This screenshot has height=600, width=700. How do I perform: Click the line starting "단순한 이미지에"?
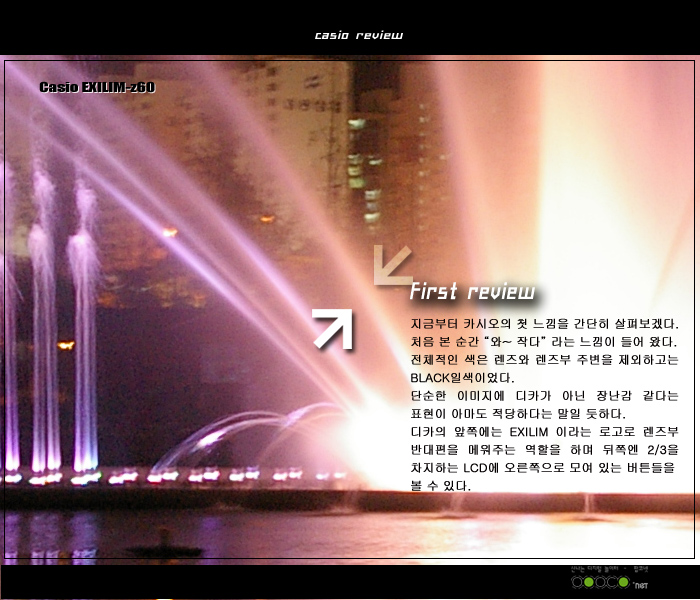pyautogui.click(x=544, y=396)
